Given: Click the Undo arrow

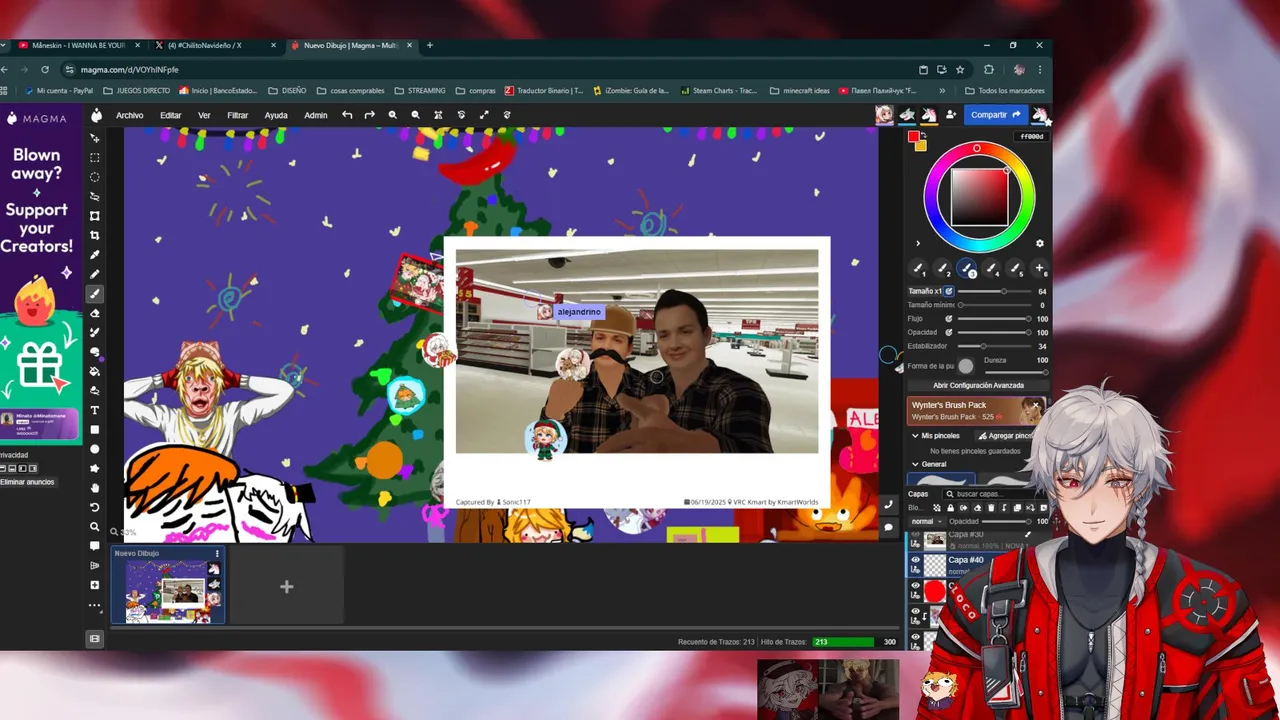Looking at the screenshot, I should [x=347, y=115].
